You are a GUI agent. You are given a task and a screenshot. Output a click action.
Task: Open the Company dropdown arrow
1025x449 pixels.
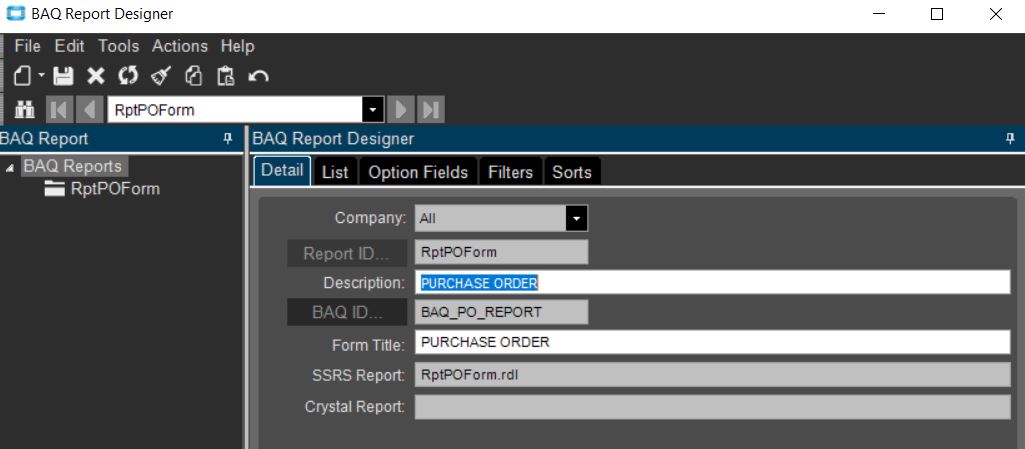(x=577, y=218)
